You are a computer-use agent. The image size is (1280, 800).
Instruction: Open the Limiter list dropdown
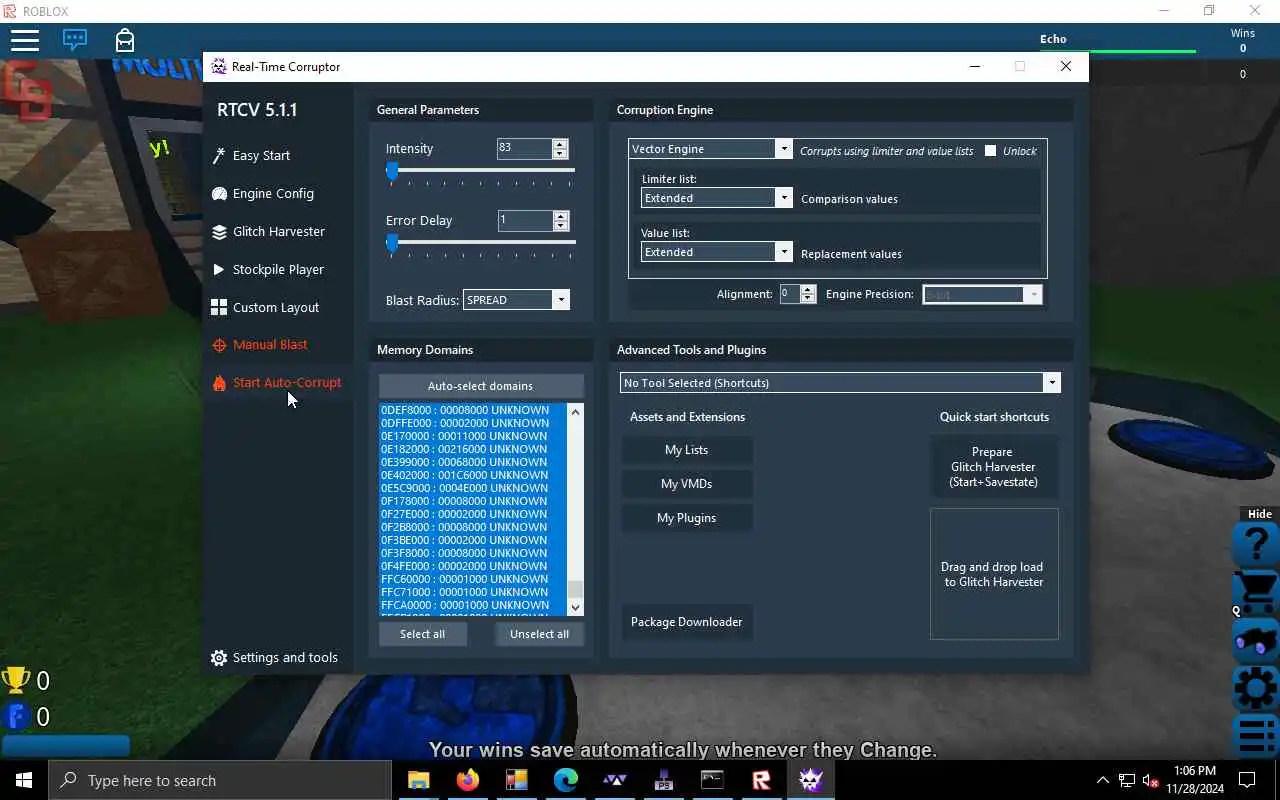716,198
